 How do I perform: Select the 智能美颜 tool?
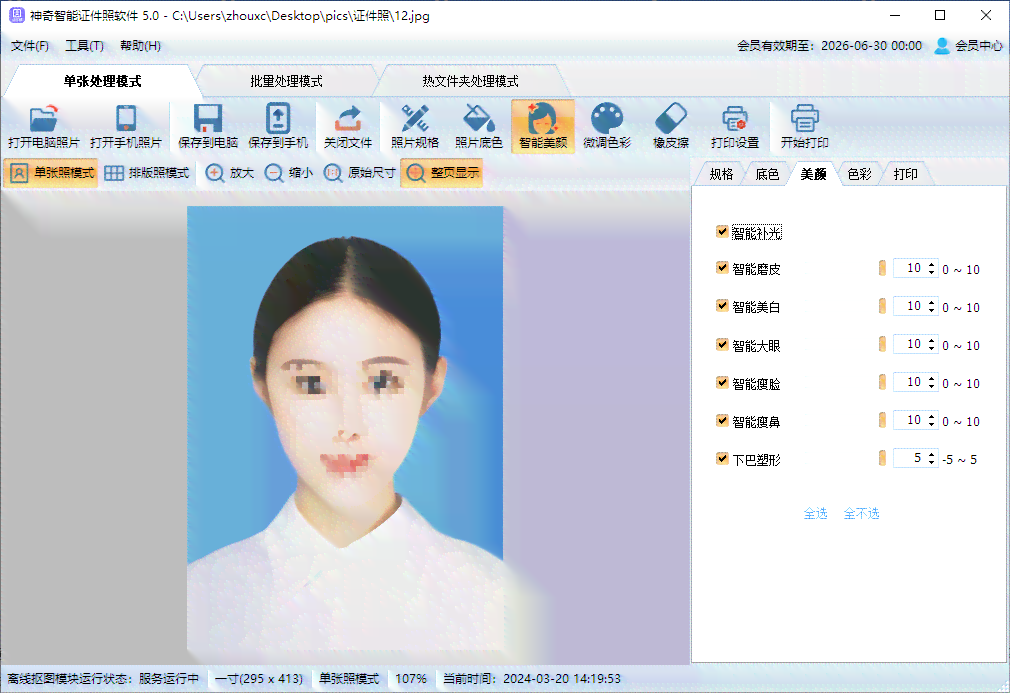coord(543,126)
